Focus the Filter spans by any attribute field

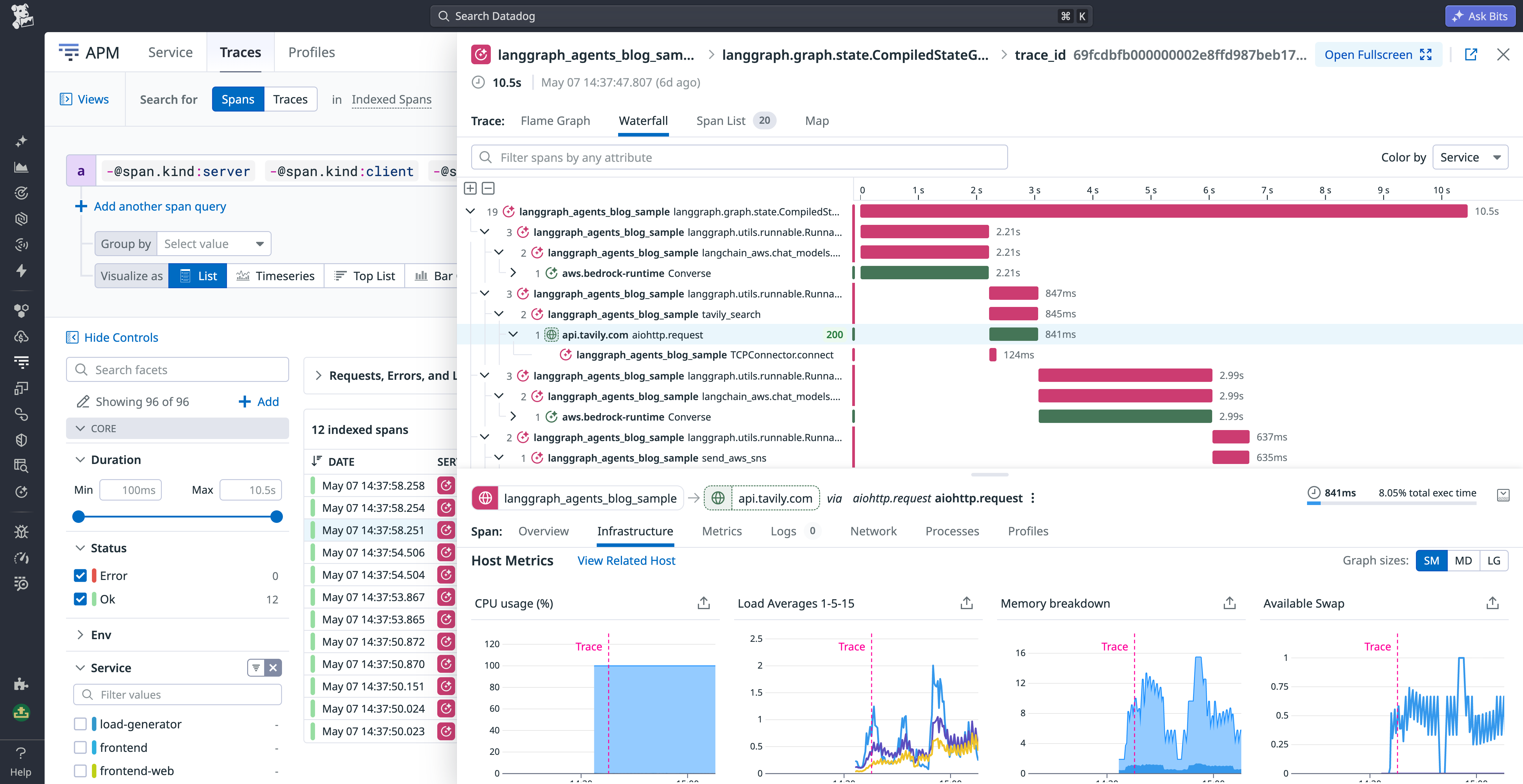coord(739,157)
